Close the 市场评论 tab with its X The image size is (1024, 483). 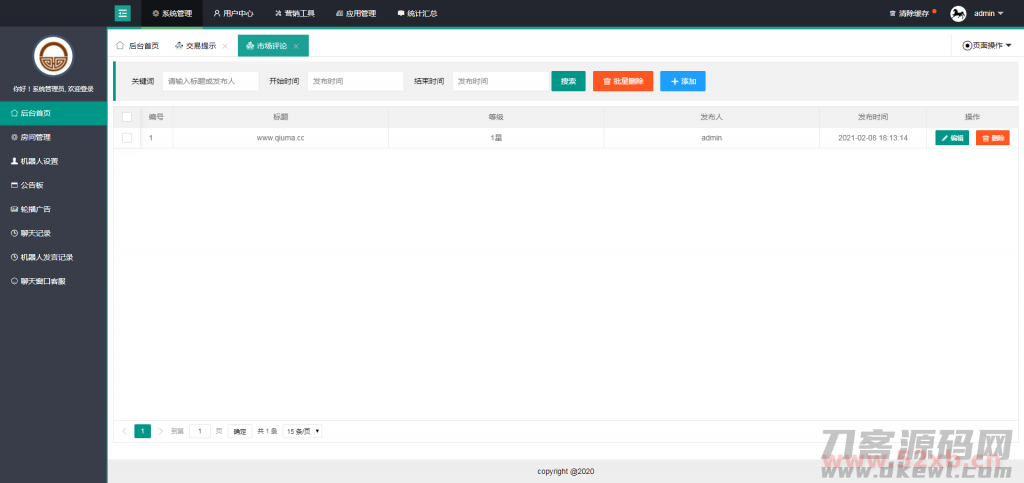coord(296,46)
